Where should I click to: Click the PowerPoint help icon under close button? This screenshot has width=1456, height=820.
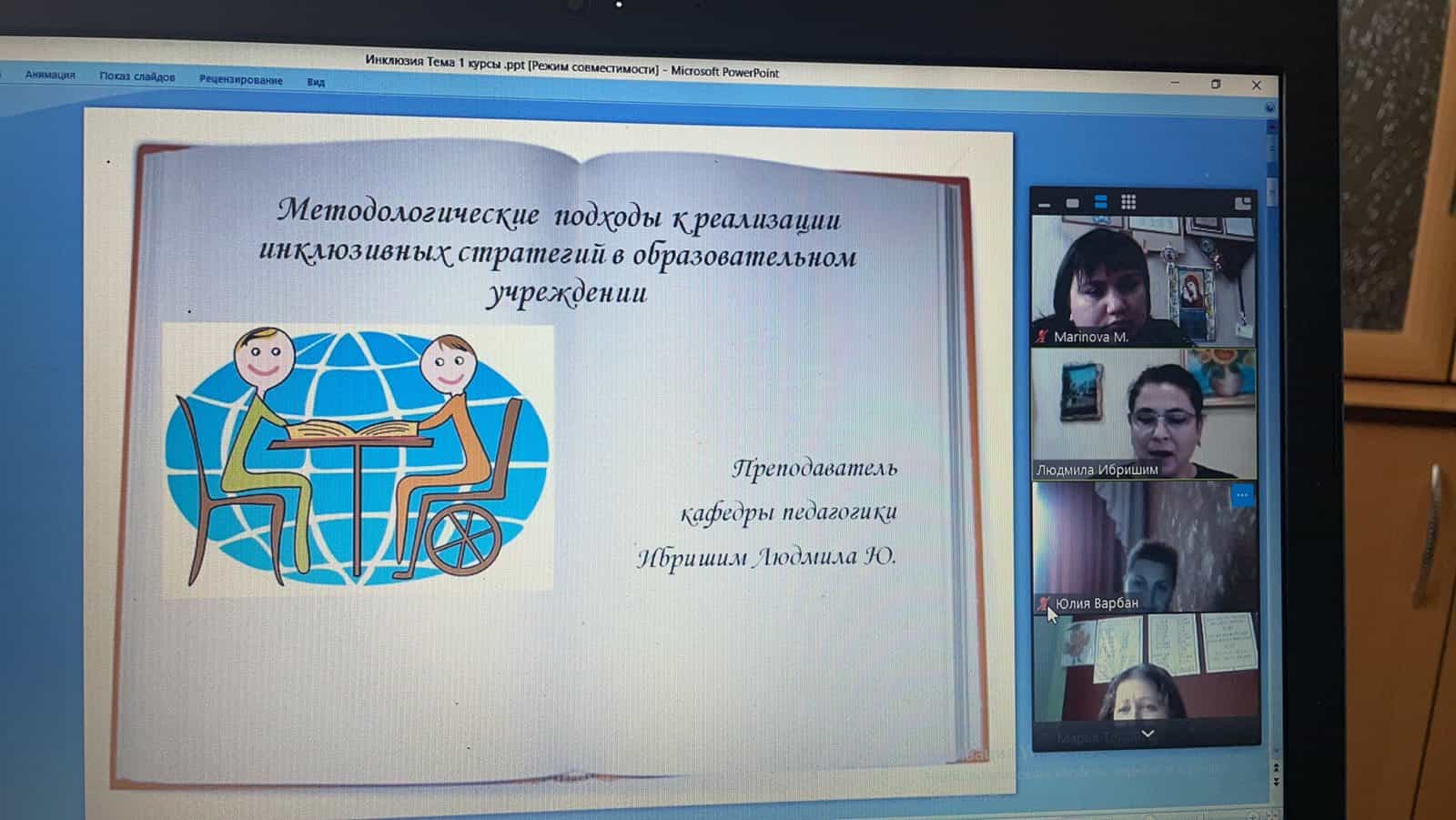click(x=1269, y=107)
